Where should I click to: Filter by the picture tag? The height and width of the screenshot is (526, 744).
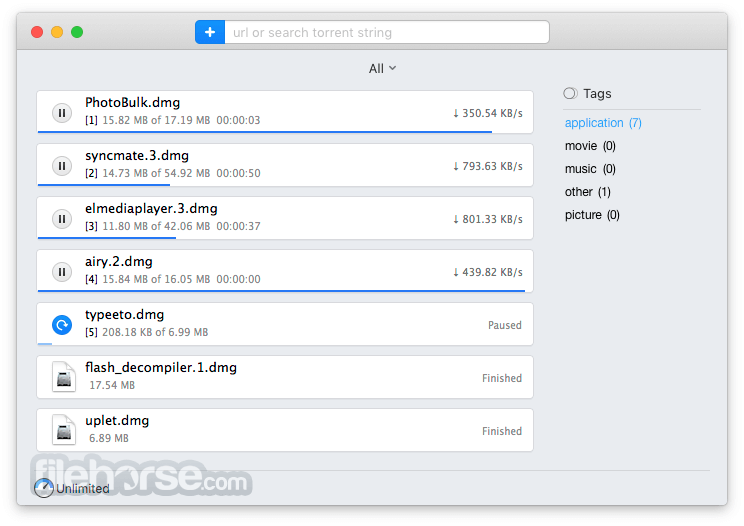592,215
